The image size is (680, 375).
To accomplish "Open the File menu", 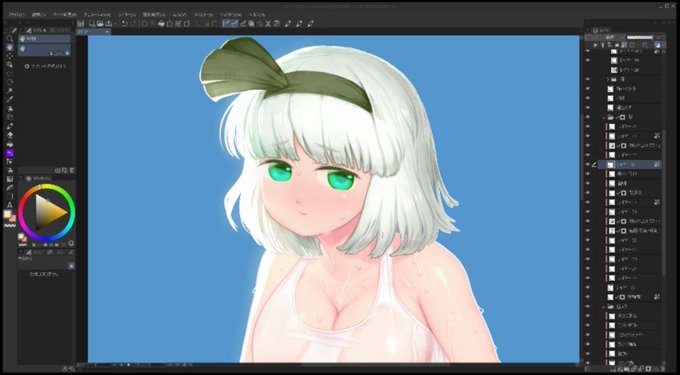I will click(16, 14).
